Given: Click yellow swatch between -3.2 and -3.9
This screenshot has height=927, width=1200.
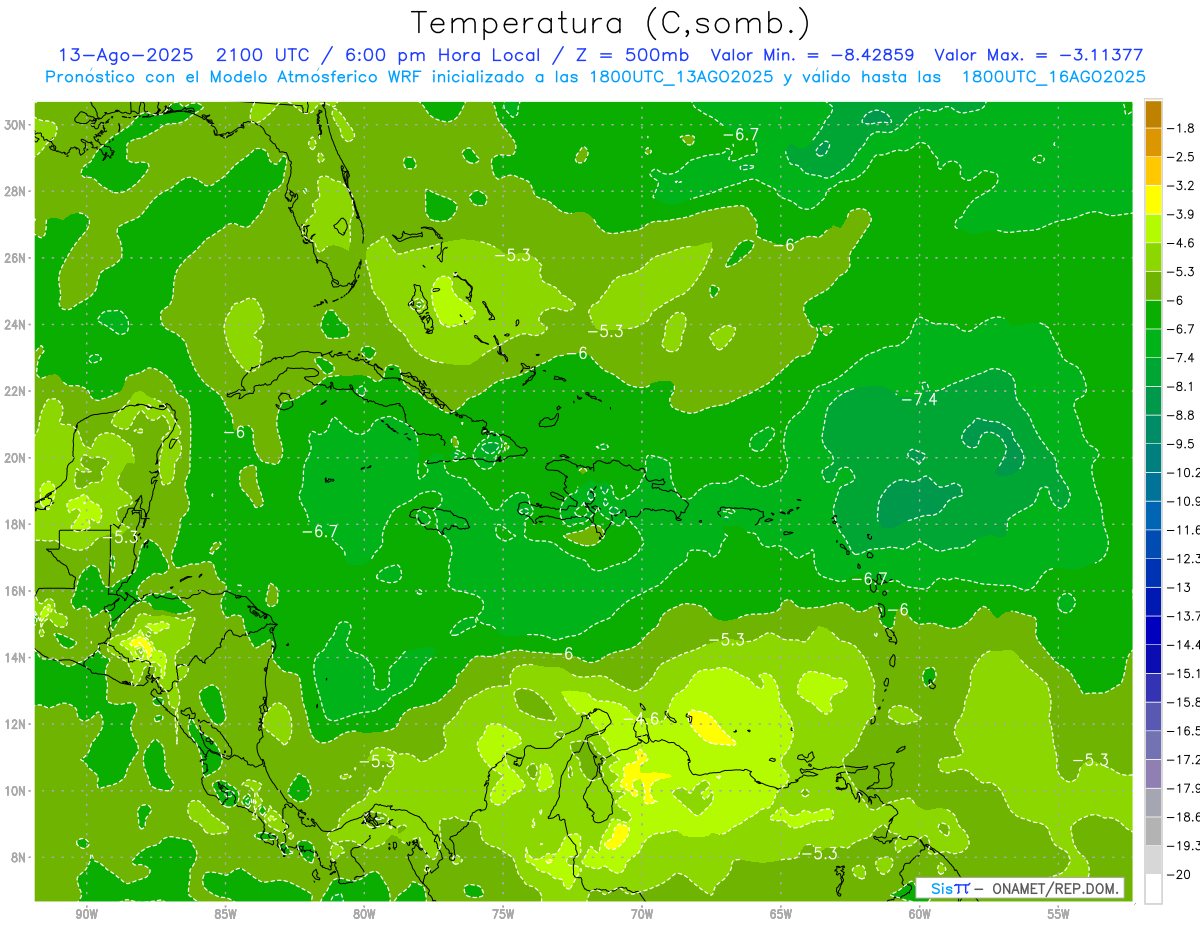Looking at the screenshot, I should point(1153,199).
